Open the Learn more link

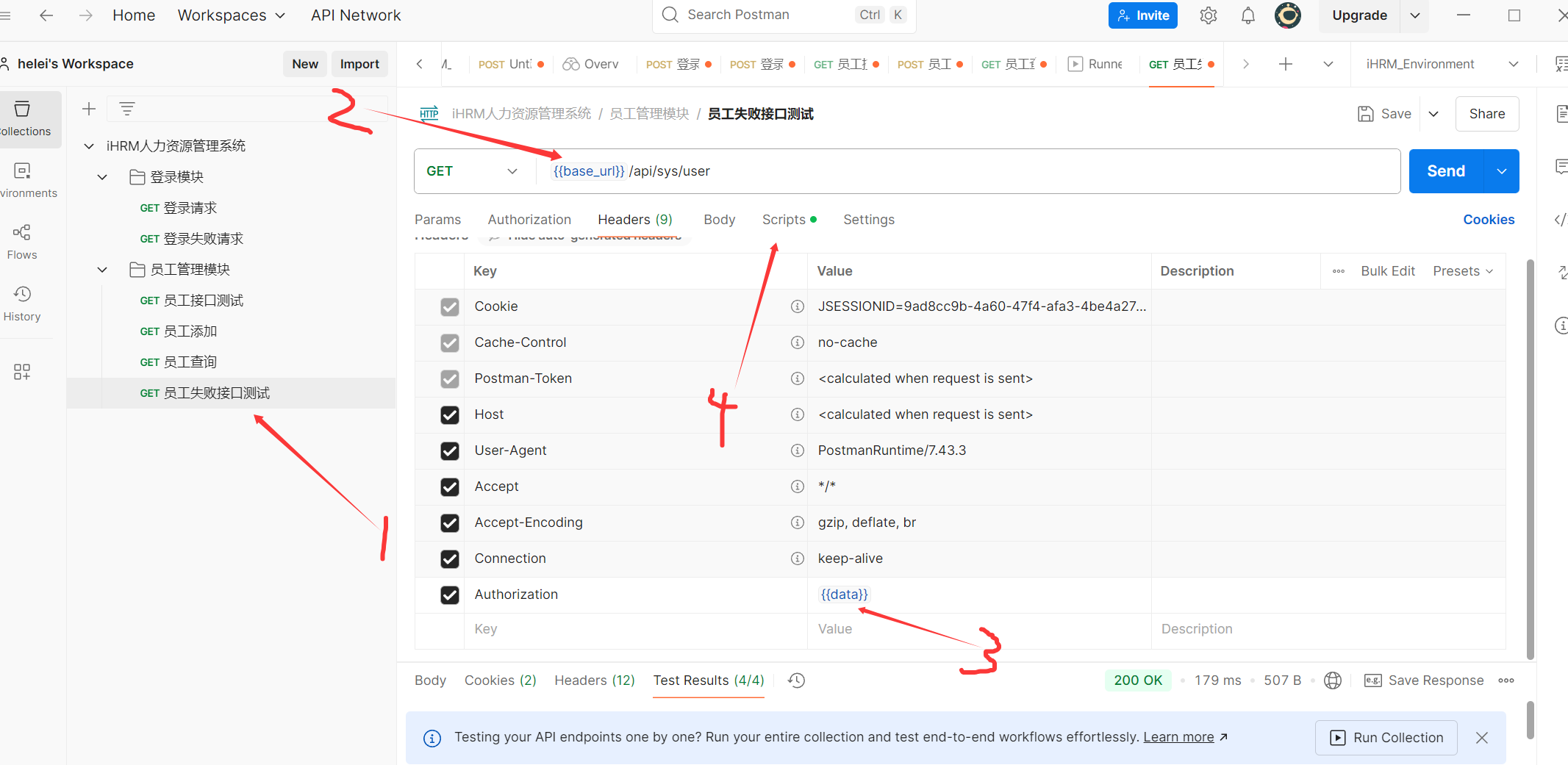(x=1178, y=737)
